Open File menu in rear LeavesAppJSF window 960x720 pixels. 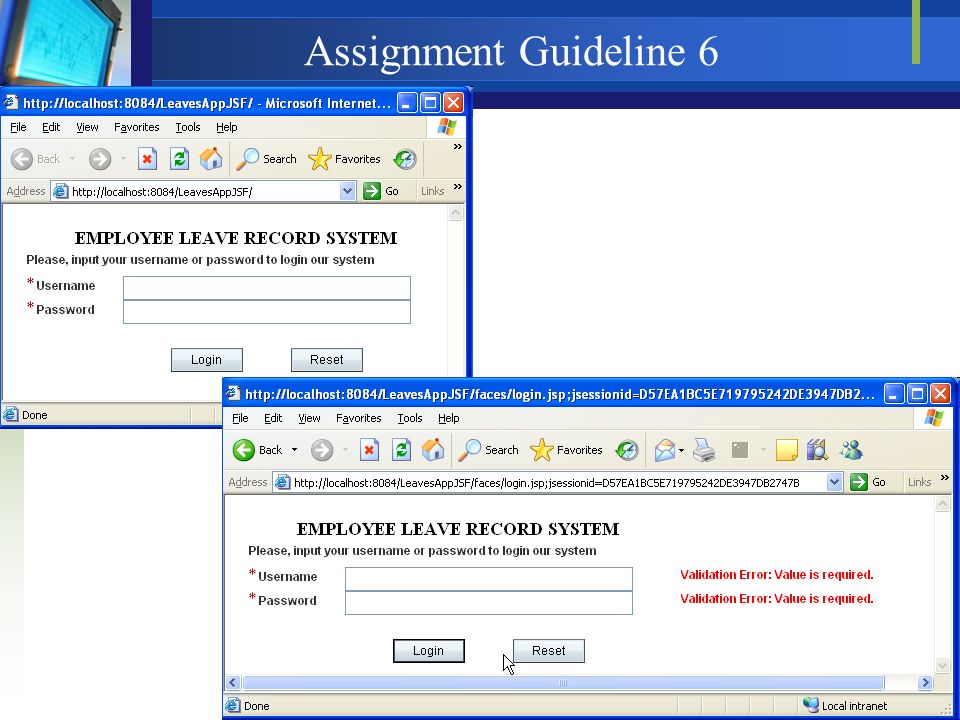[18, 127]
